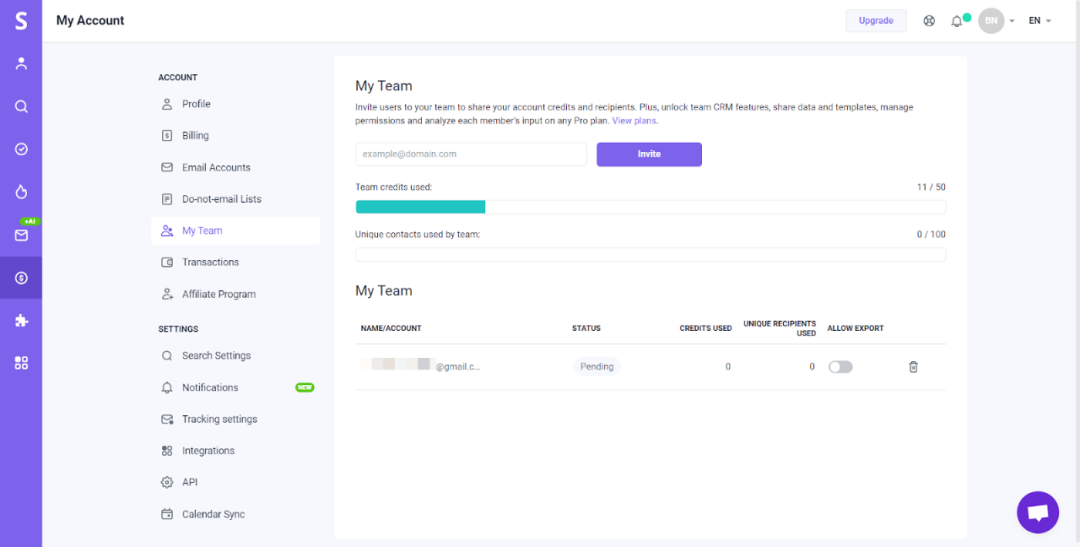This screenshot has width=1080, height=547.
Task: Click the person icon in left sidebar
Action: pyautogui.click(x=21, y=64)
